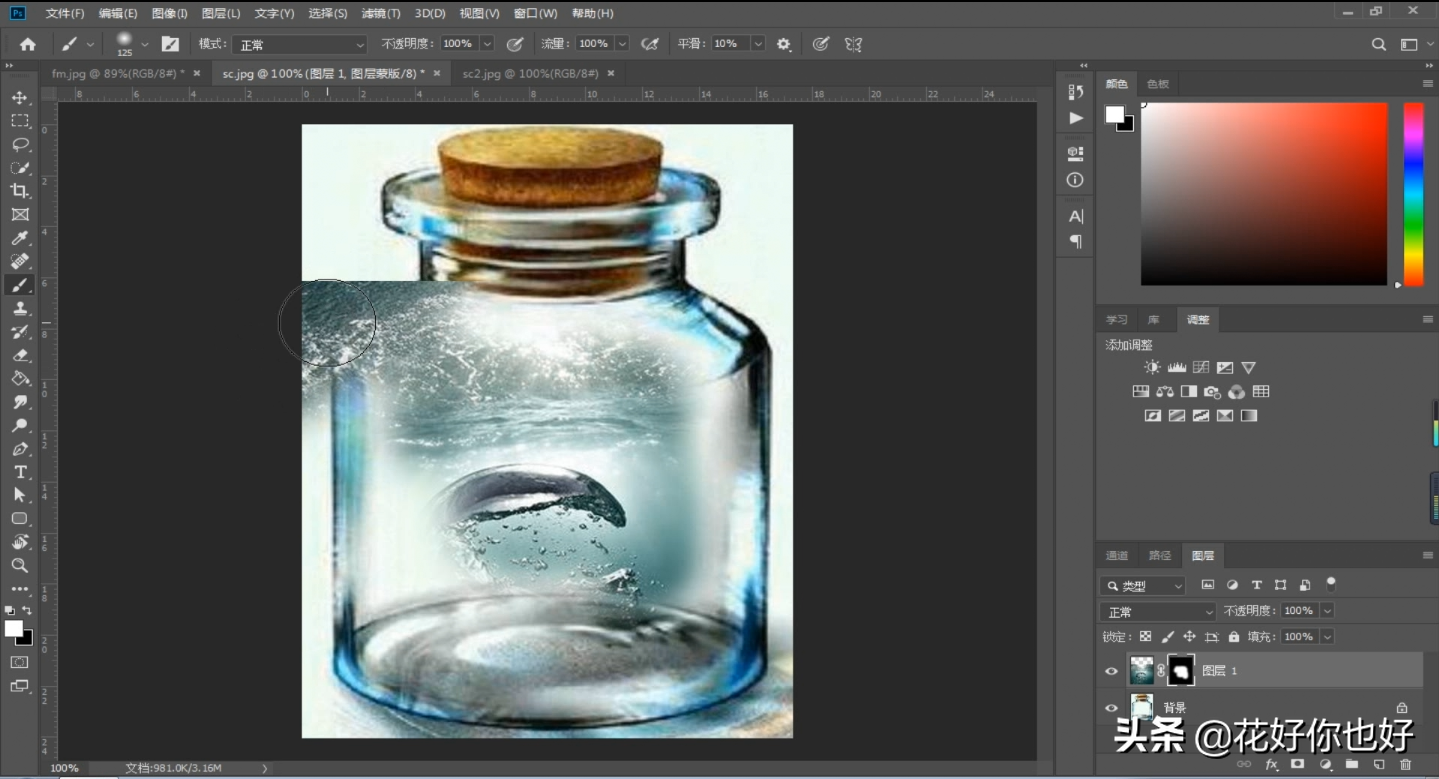
Task: Select the 图层 1 layer mask thumbnail
Action: point(1181,671)
